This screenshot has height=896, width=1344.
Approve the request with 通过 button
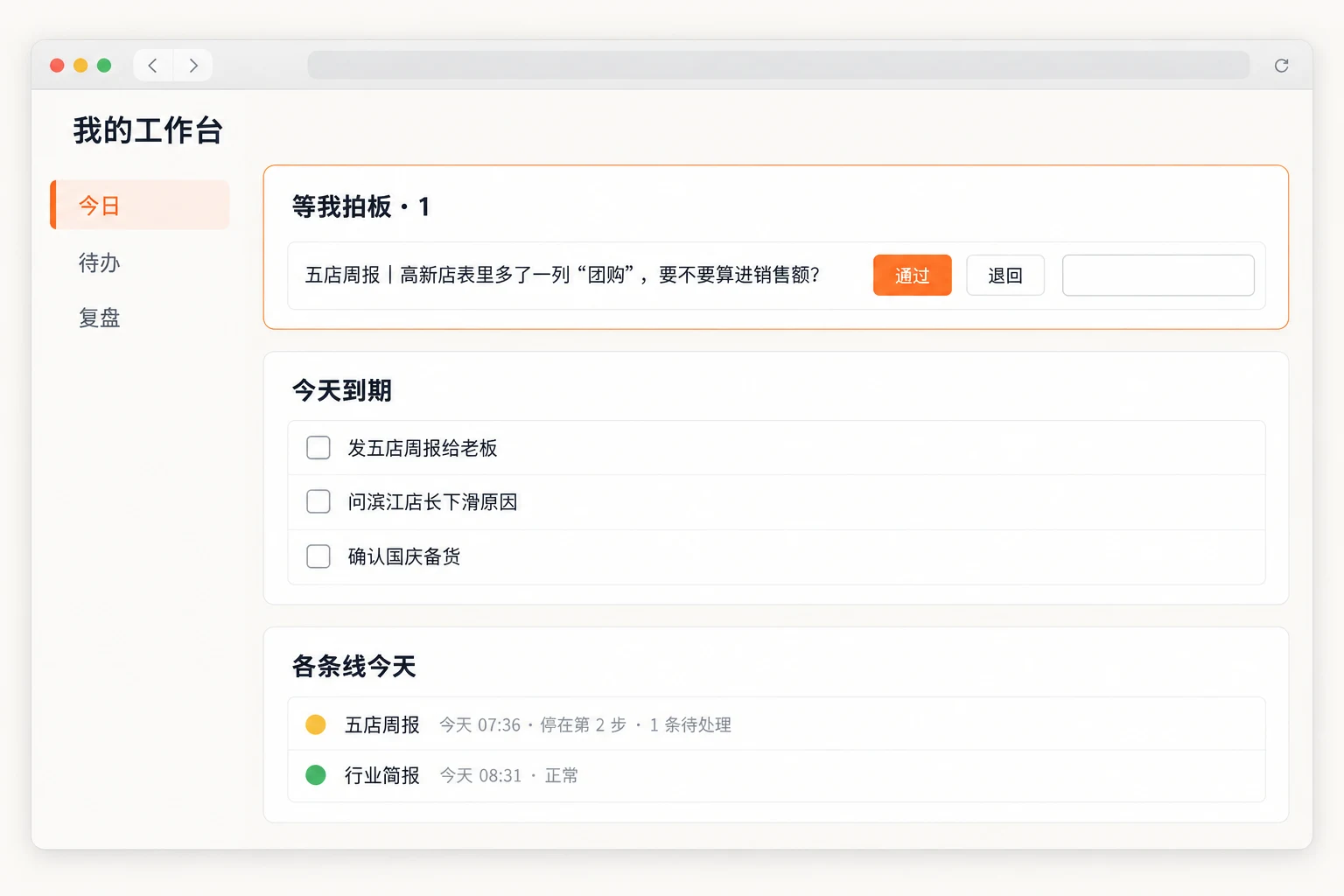(x=912, y=276)
